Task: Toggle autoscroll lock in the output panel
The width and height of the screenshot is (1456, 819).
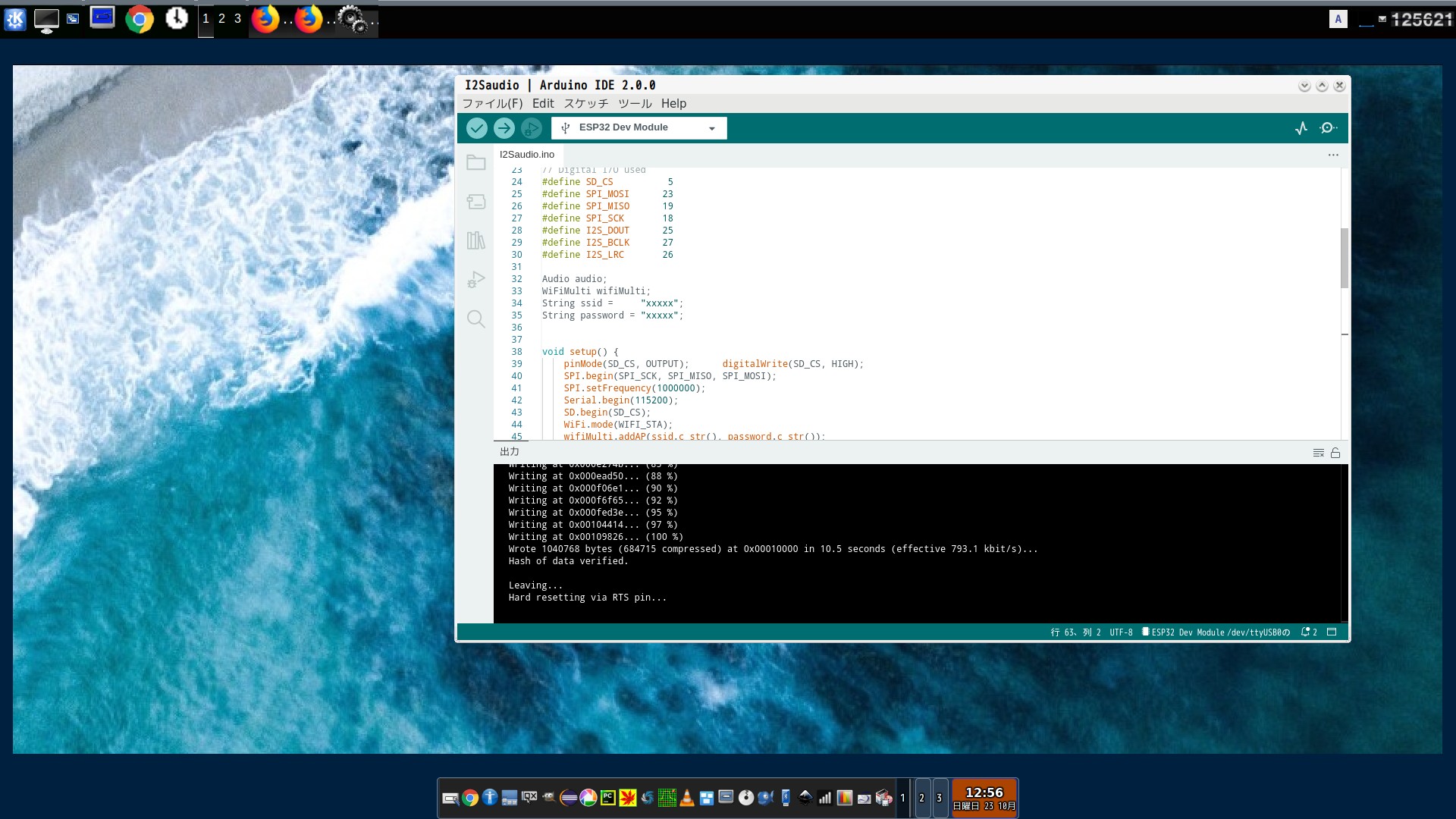Action: (x=1335, y=452)
